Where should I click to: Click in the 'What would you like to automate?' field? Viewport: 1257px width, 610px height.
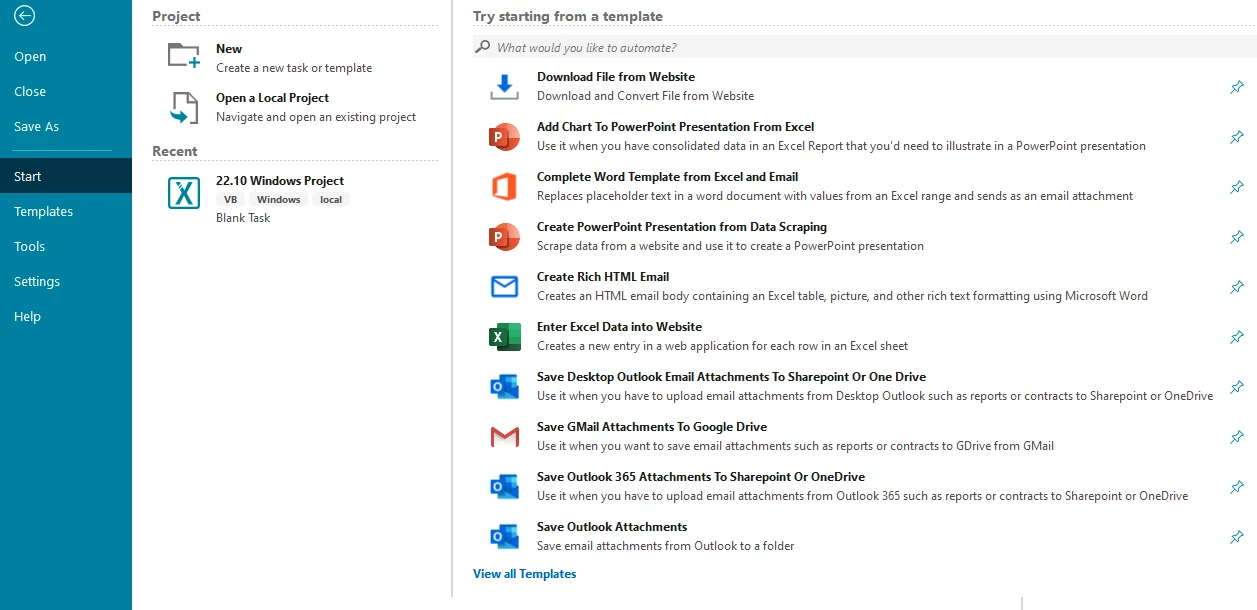[865, 47]
